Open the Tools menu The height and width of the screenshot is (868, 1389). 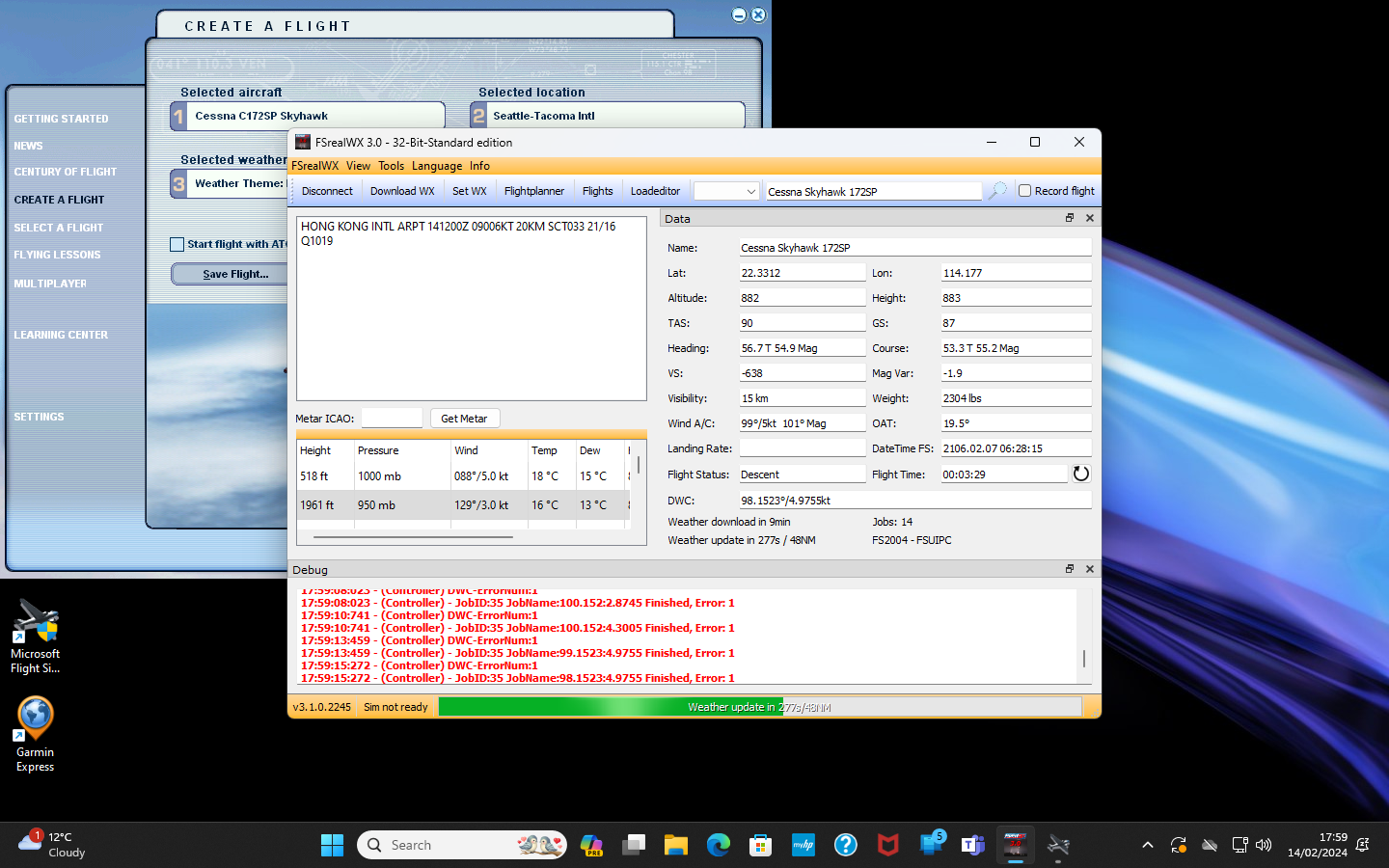[x=391, y=166]
